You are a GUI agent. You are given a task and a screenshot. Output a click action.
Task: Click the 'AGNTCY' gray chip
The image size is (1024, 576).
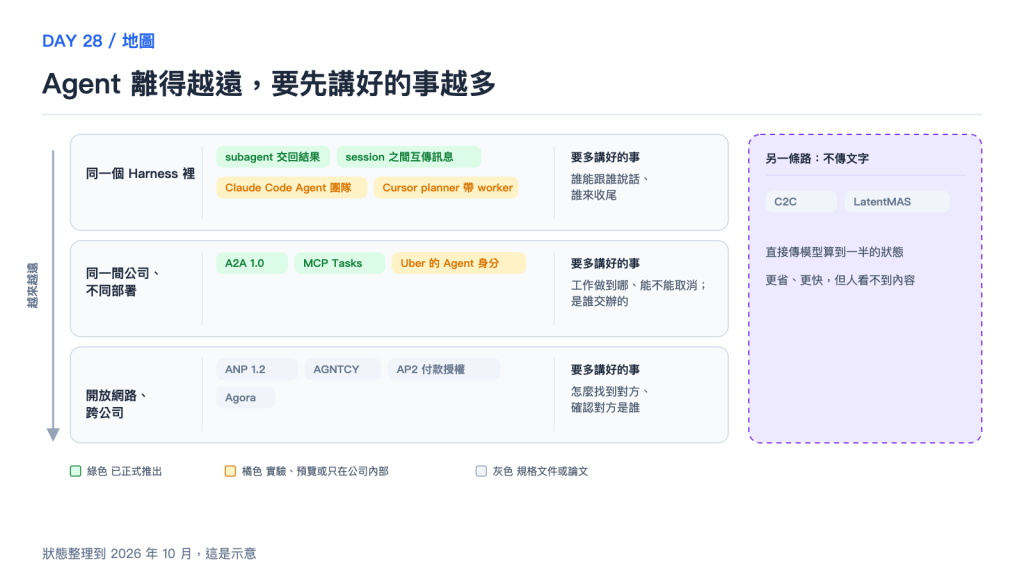[x=342, y=369]
